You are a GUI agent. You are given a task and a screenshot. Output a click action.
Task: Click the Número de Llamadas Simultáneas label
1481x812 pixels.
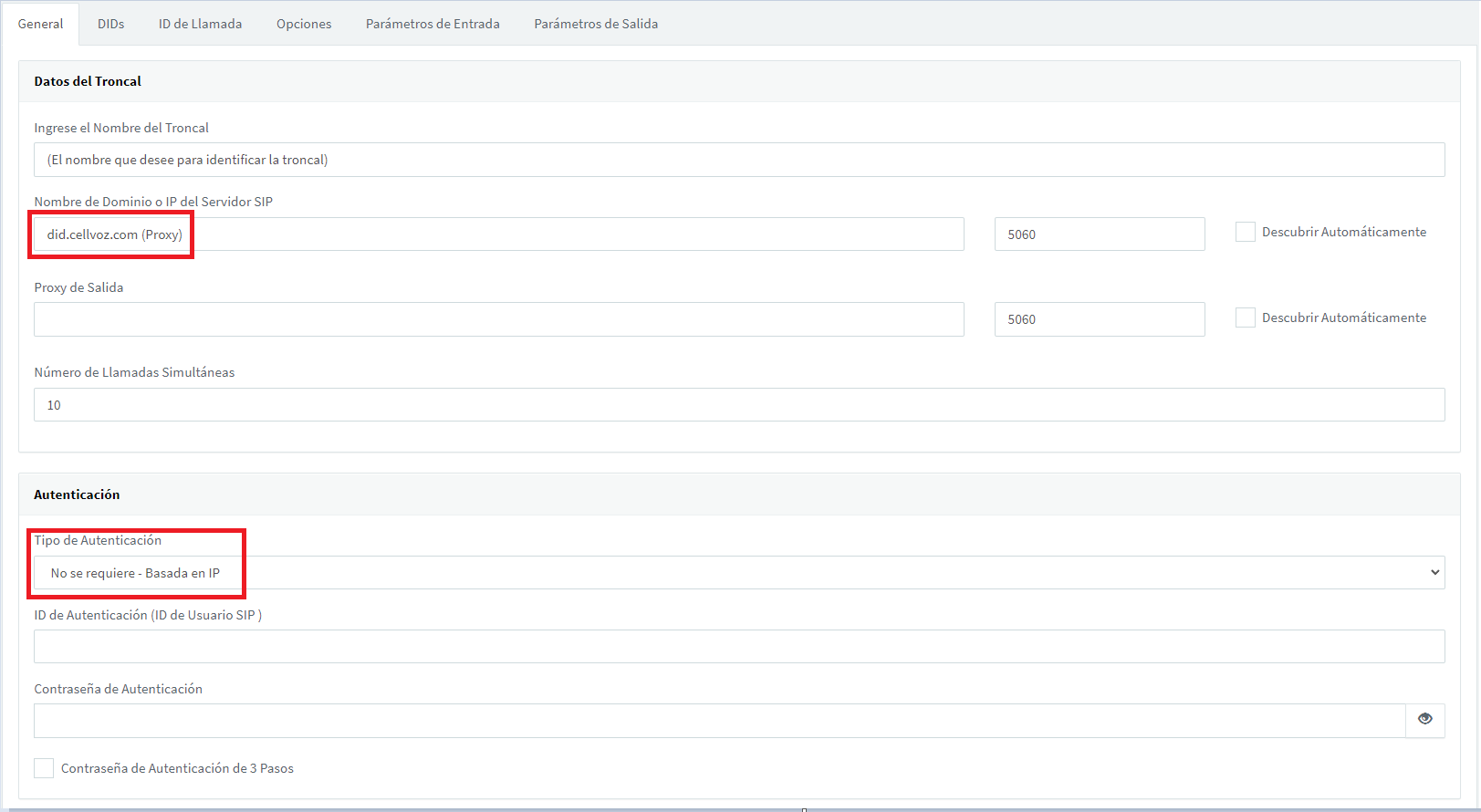tap(134, 372)
